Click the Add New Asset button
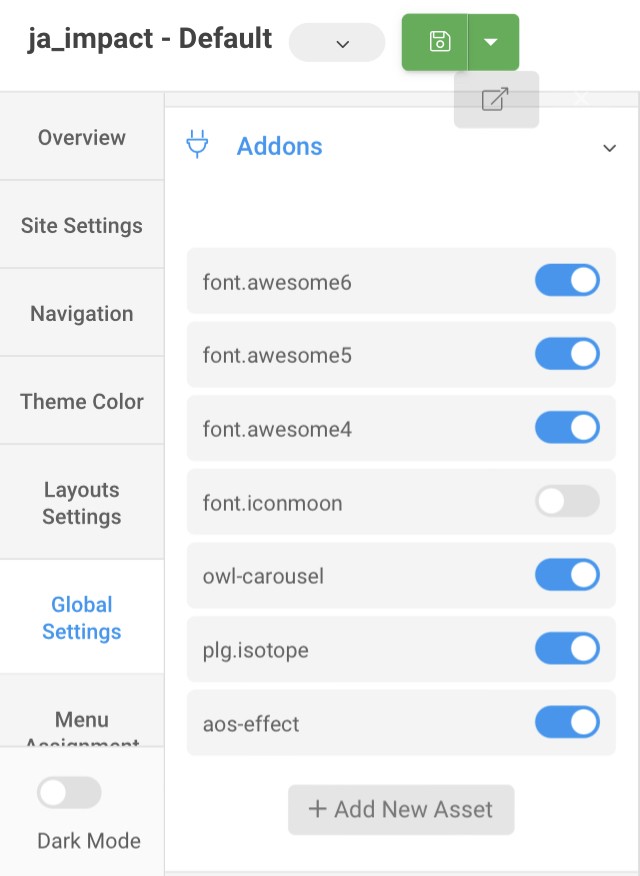 (x=401, y=809)
